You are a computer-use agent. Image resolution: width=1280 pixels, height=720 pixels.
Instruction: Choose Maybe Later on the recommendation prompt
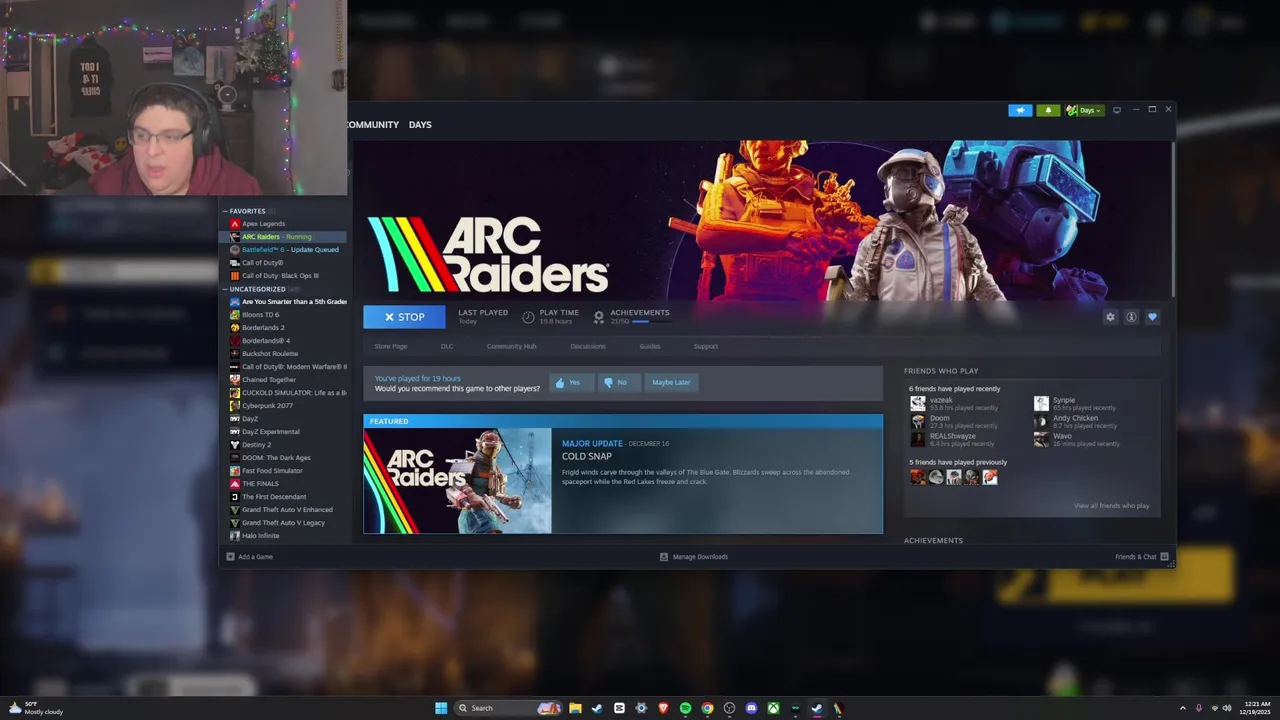click(x=671, y=382)
